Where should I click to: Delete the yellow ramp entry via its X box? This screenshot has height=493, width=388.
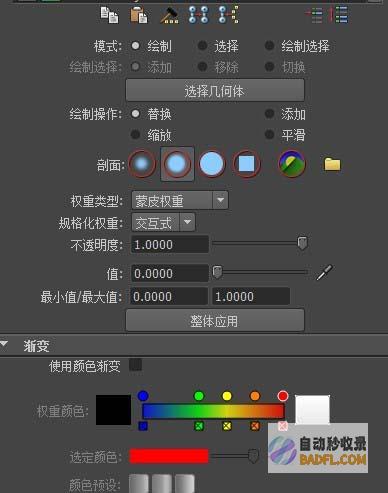[x=227, y=426]
